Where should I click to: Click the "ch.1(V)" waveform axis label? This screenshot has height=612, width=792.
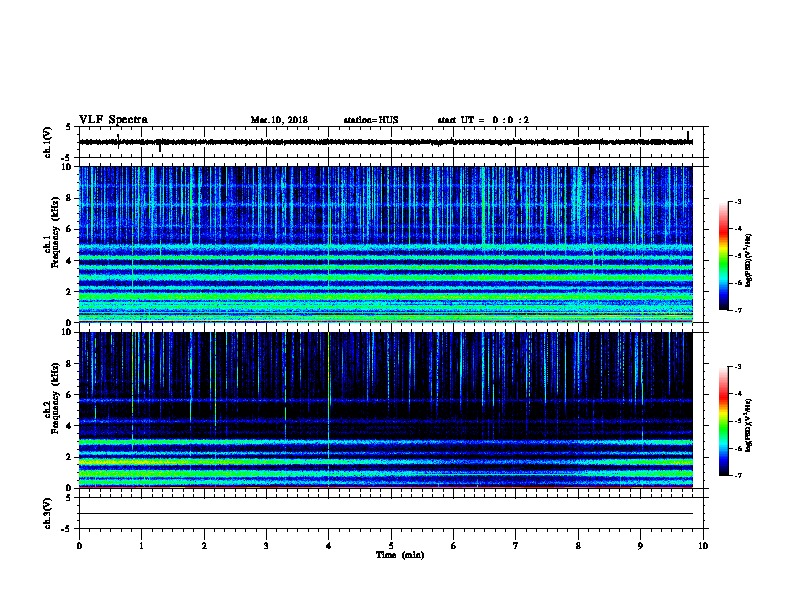click(x=47, y=142)
